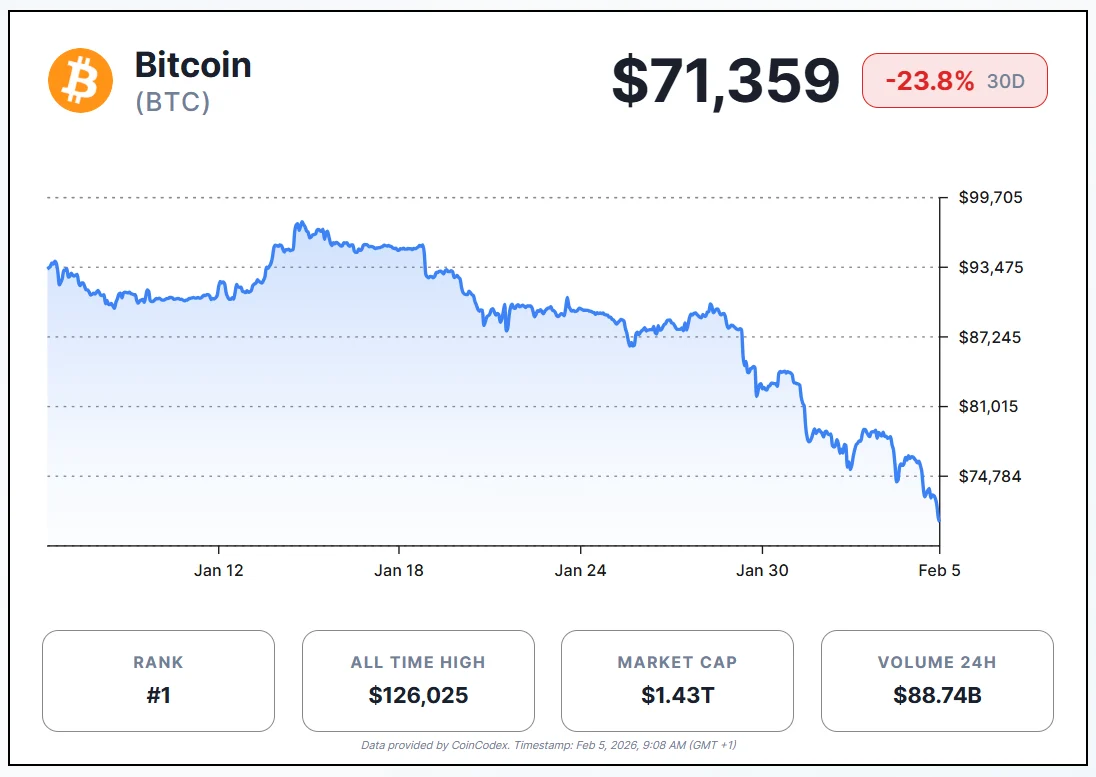Click the Jan 12 date axis label

pyautogui.click(x=219, y=571)
